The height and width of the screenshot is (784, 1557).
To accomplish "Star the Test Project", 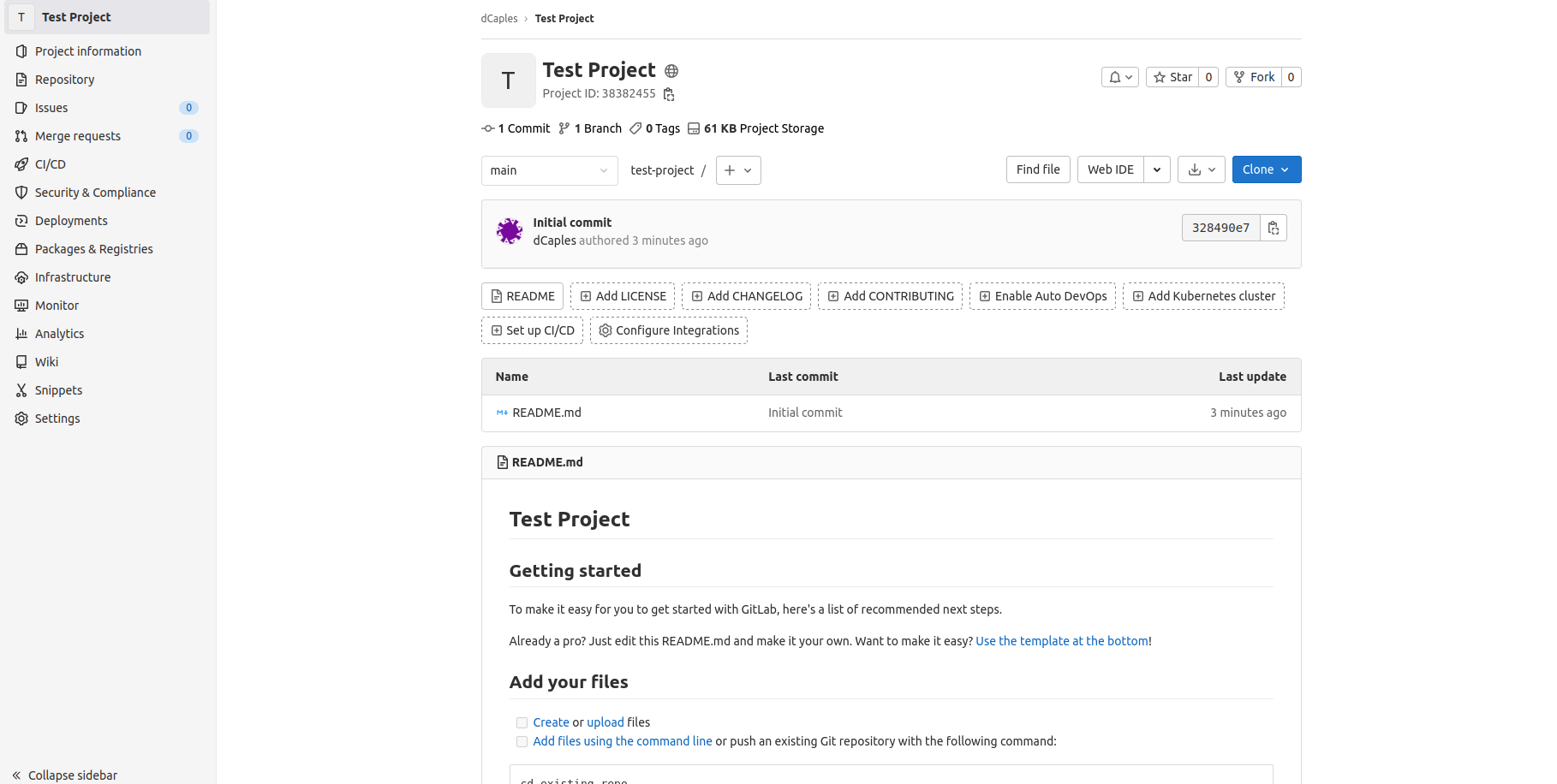I will pyautogui.click(x=1172, y=77).
